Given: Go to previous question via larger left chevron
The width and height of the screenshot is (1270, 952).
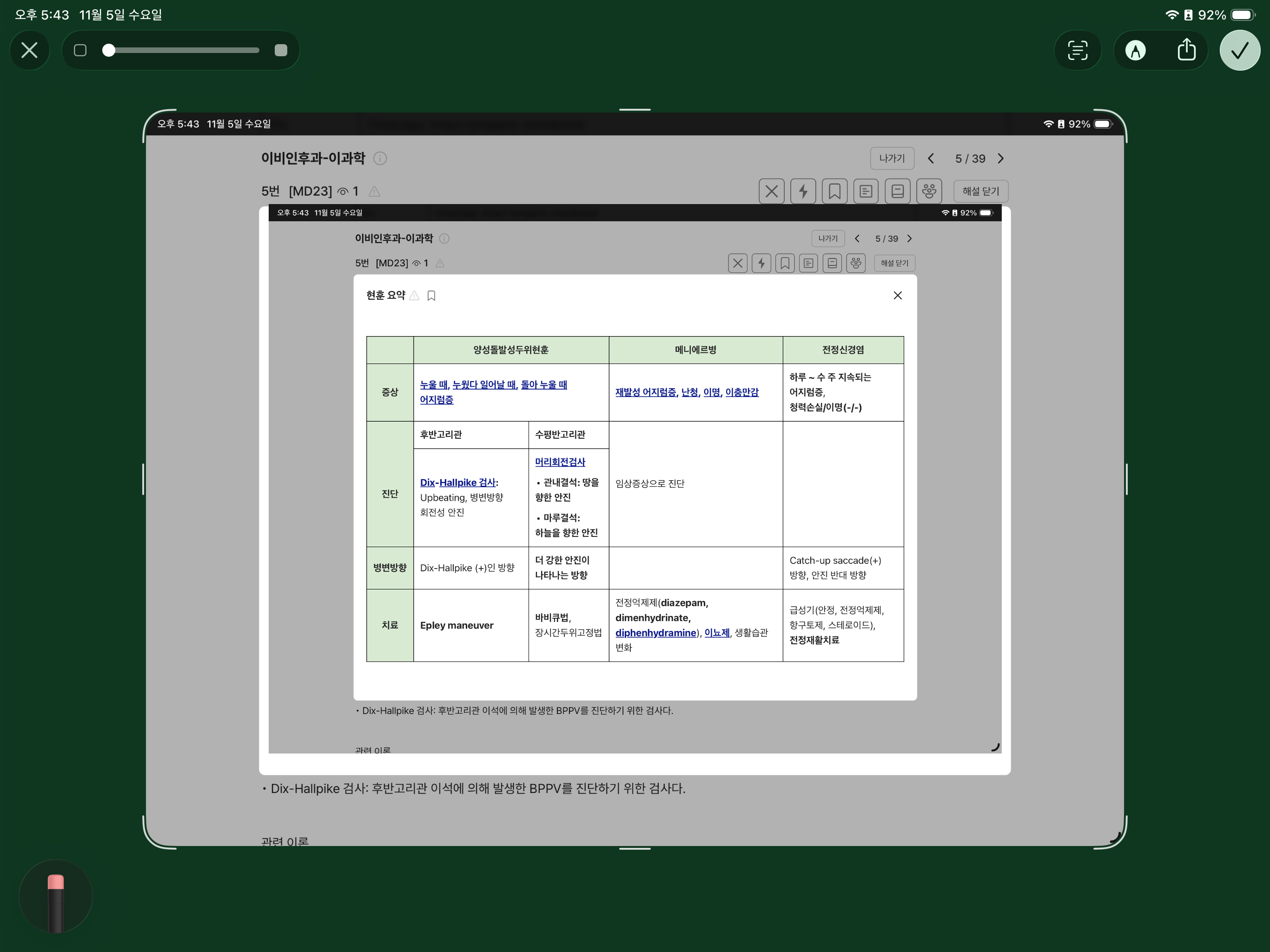Looking at the screenshot, I should click(931, 159).
